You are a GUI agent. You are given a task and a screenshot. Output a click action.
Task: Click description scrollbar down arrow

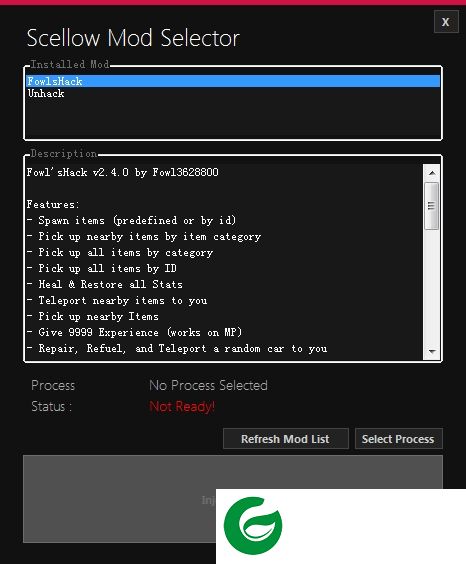pyautogui.click(x=432, y=351)
